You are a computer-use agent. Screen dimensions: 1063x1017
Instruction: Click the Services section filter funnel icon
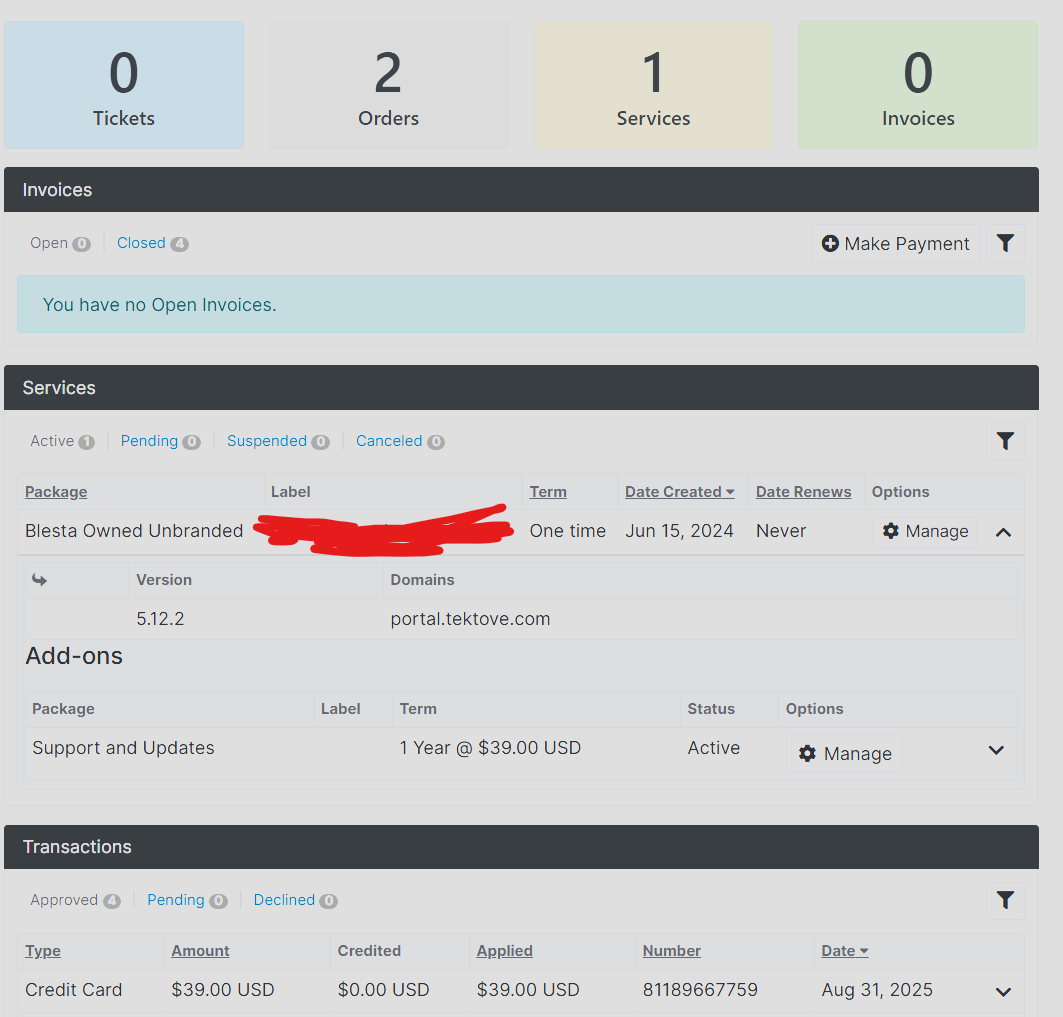[x=1005, y=441]
